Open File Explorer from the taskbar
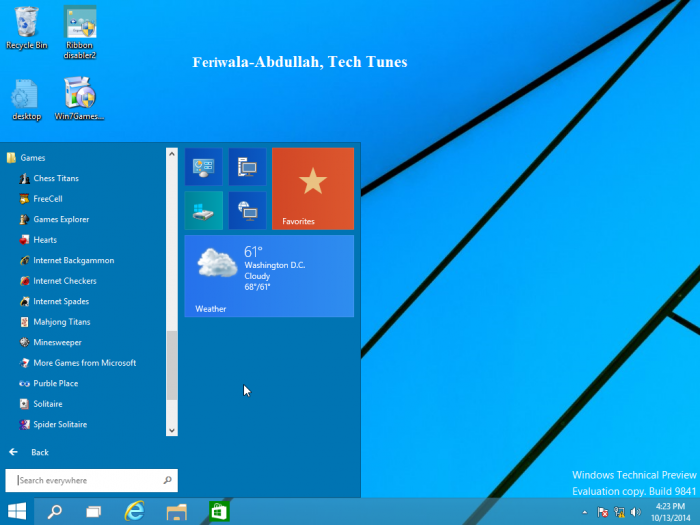Screen dimensions: 700x525 tap(177, 512)
